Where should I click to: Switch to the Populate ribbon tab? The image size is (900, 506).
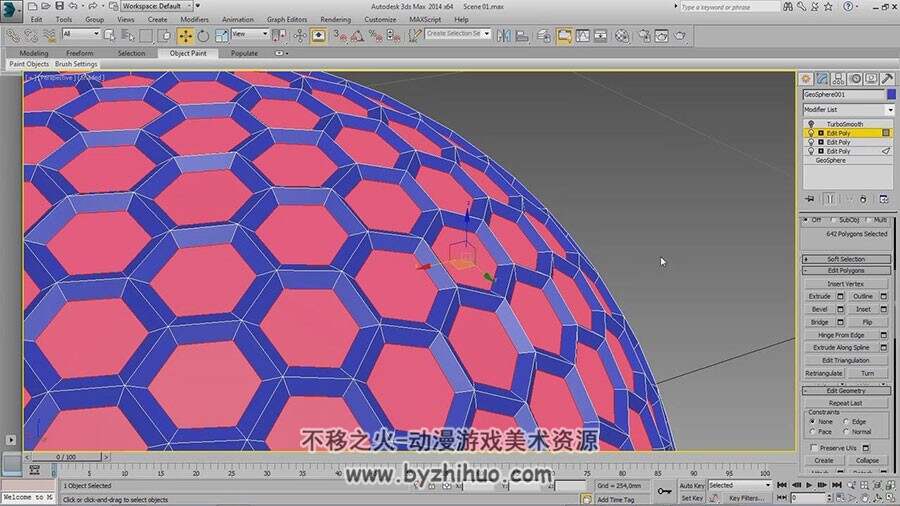coord(244,53)
